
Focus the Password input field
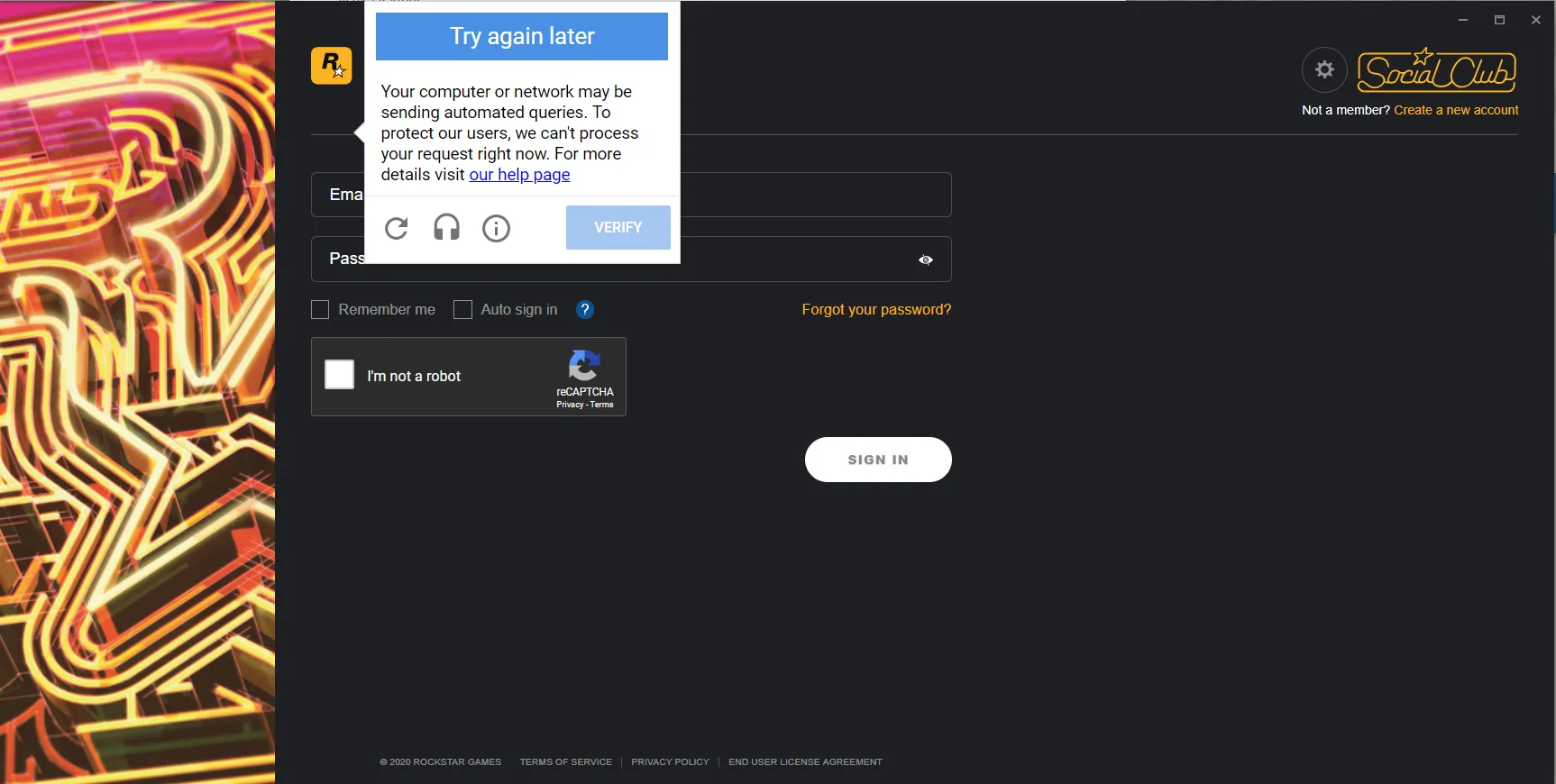[631, 260]
